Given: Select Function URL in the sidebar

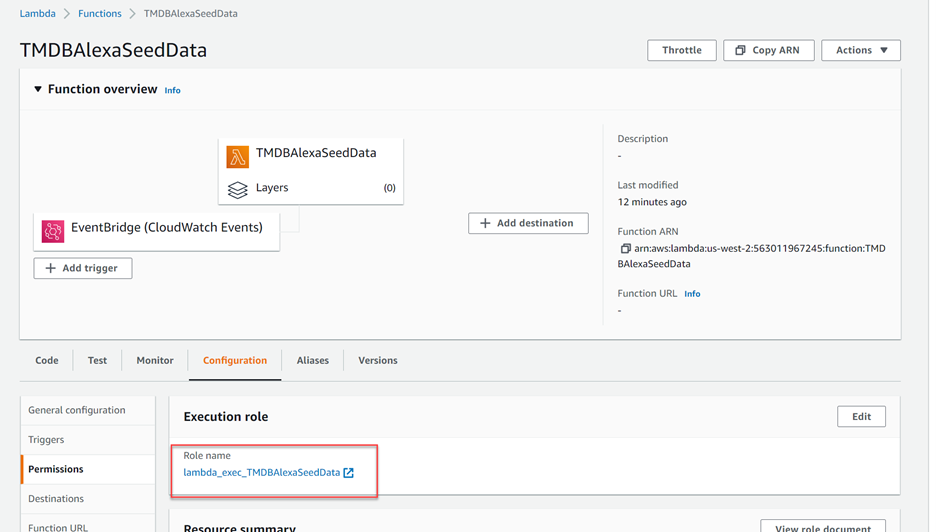Looking at the screenshot, I should pos(88,524).
